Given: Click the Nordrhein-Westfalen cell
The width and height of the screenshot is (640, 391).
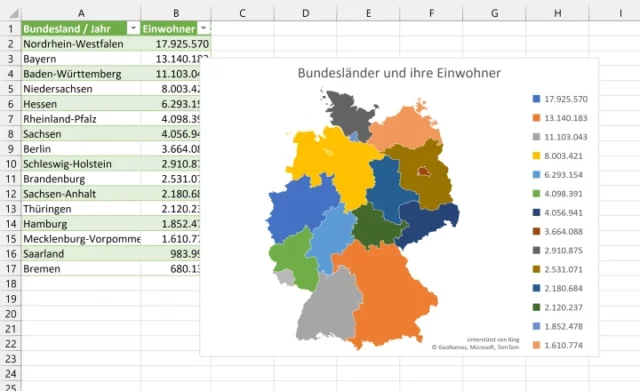Looking at the screenshot, I should pos(81,44).
